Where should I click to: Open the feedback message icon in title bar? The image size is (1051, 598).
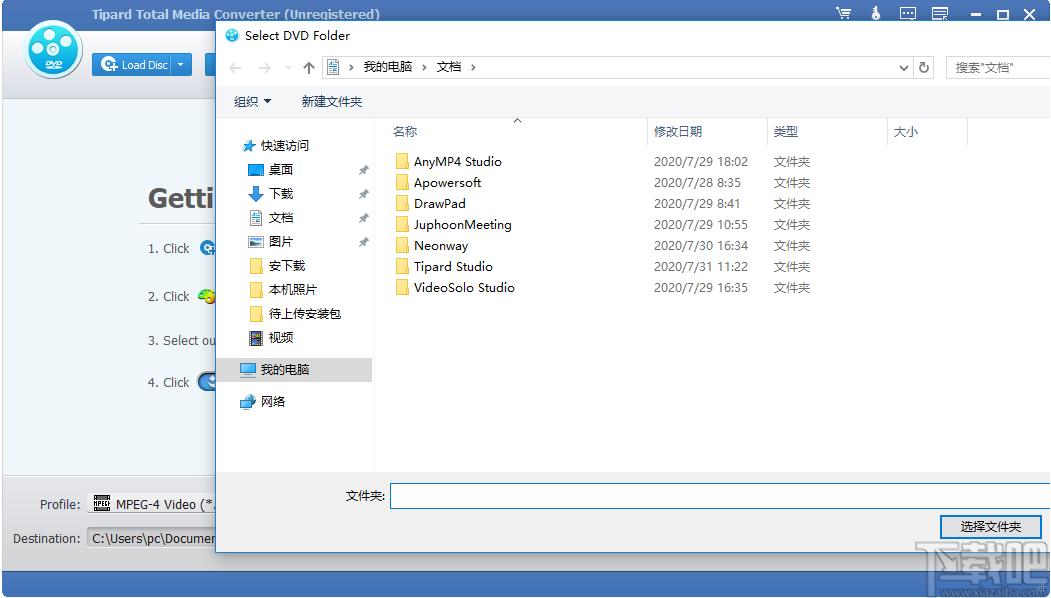[908, 13]
